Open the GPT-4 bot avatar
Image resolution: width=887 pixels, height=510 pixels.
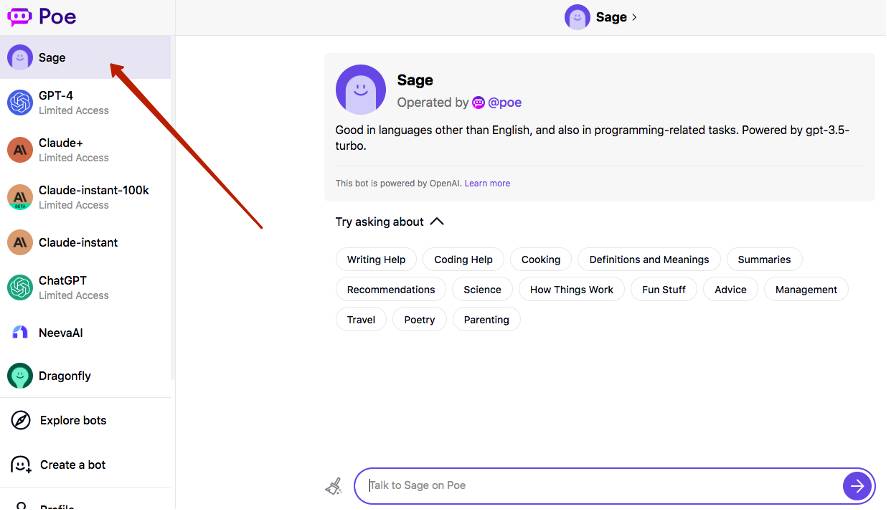click(20, 102)
